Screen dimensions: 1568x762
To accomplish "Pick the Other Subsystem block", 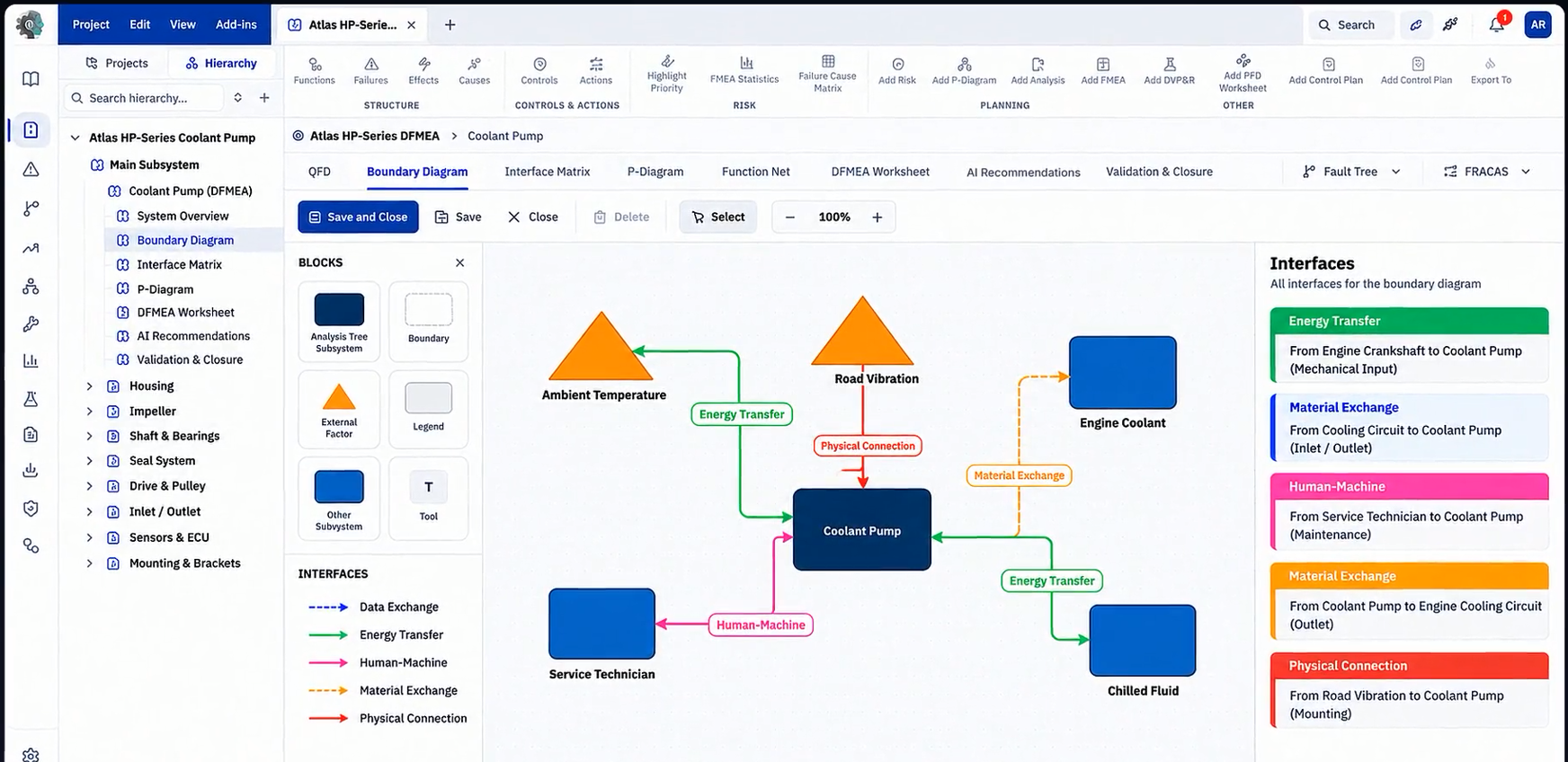I will (x=339, y=499).
